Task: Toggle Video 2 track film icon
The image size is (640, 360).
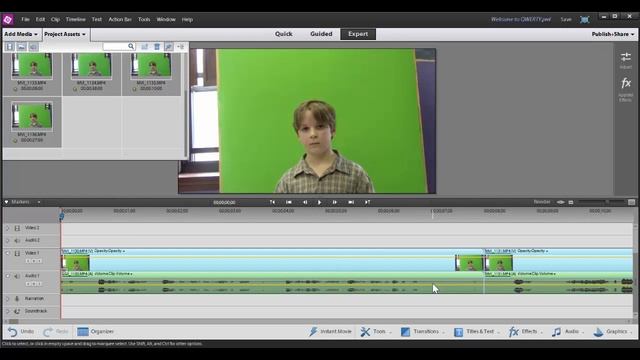Action: 17,228
